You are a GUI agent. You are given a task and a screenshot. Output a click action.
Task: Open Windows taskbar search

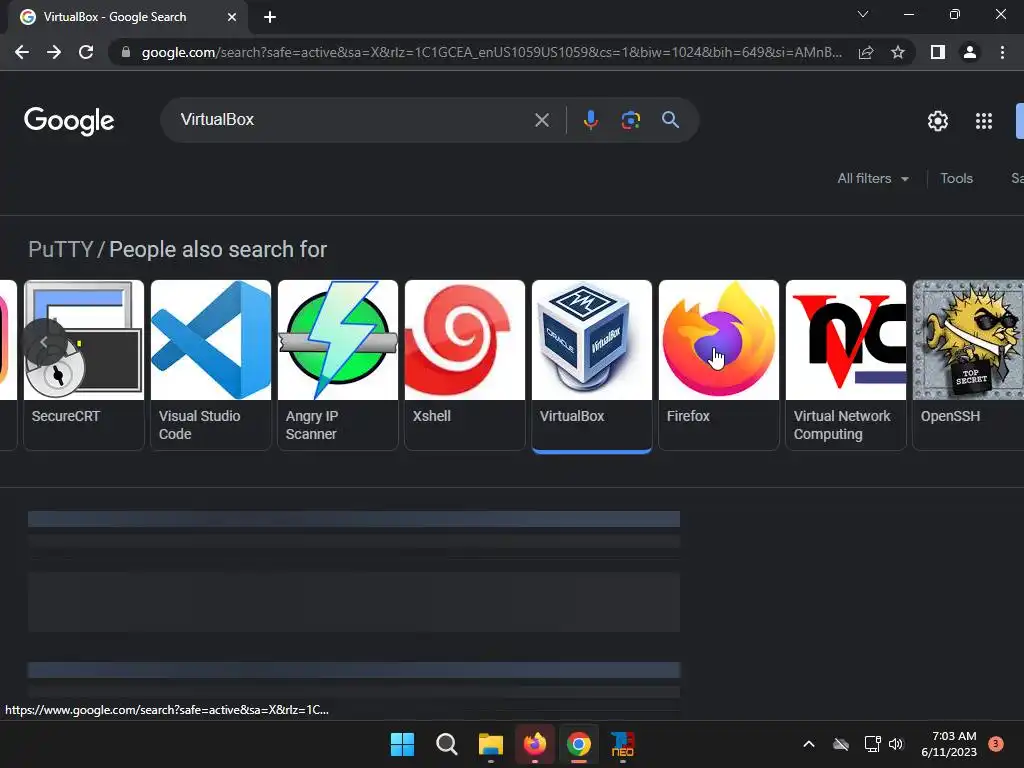(447, 744)
